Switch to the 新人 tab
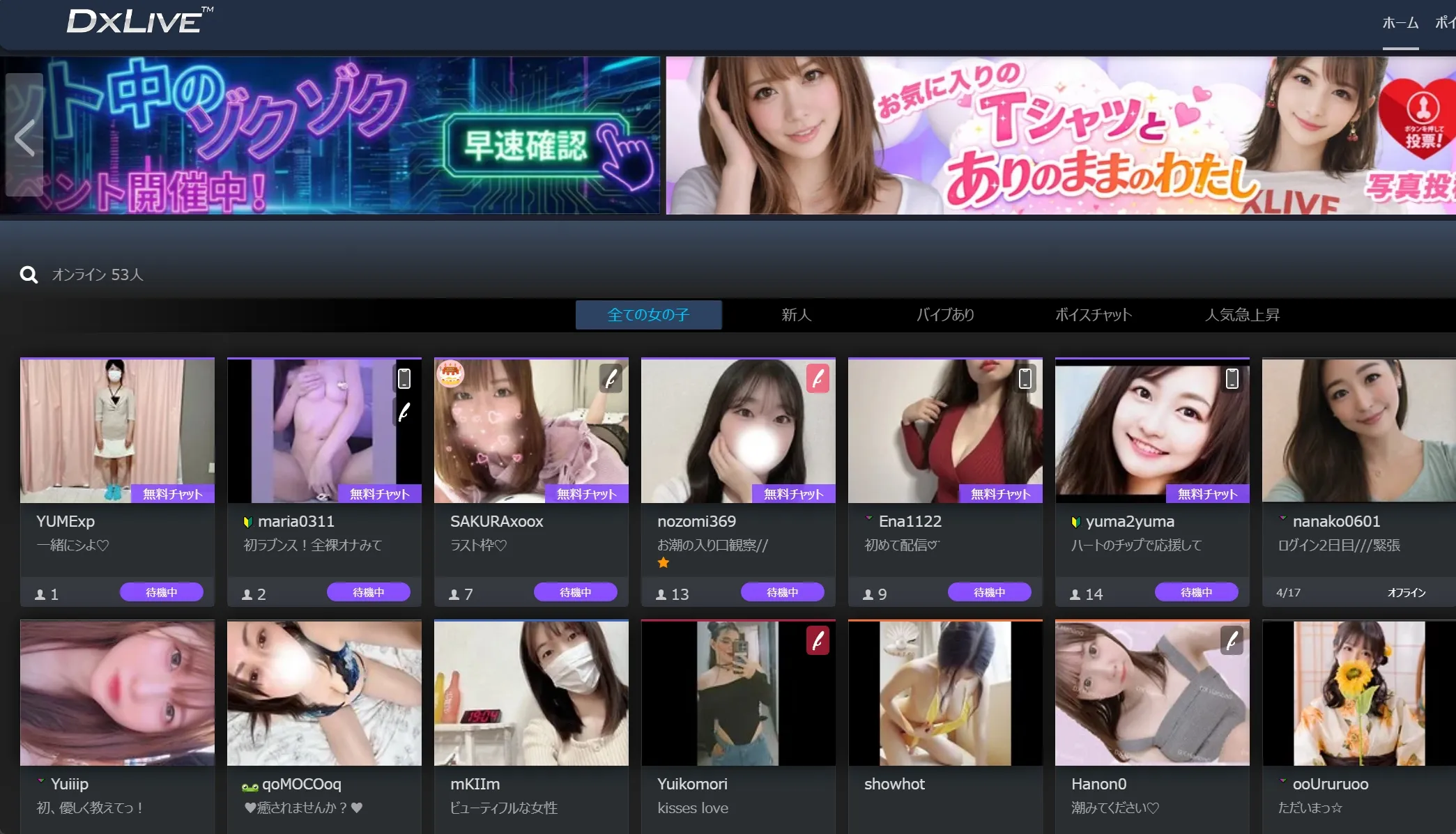This screenshot has width=1456, height=834. tap(796, 315)
